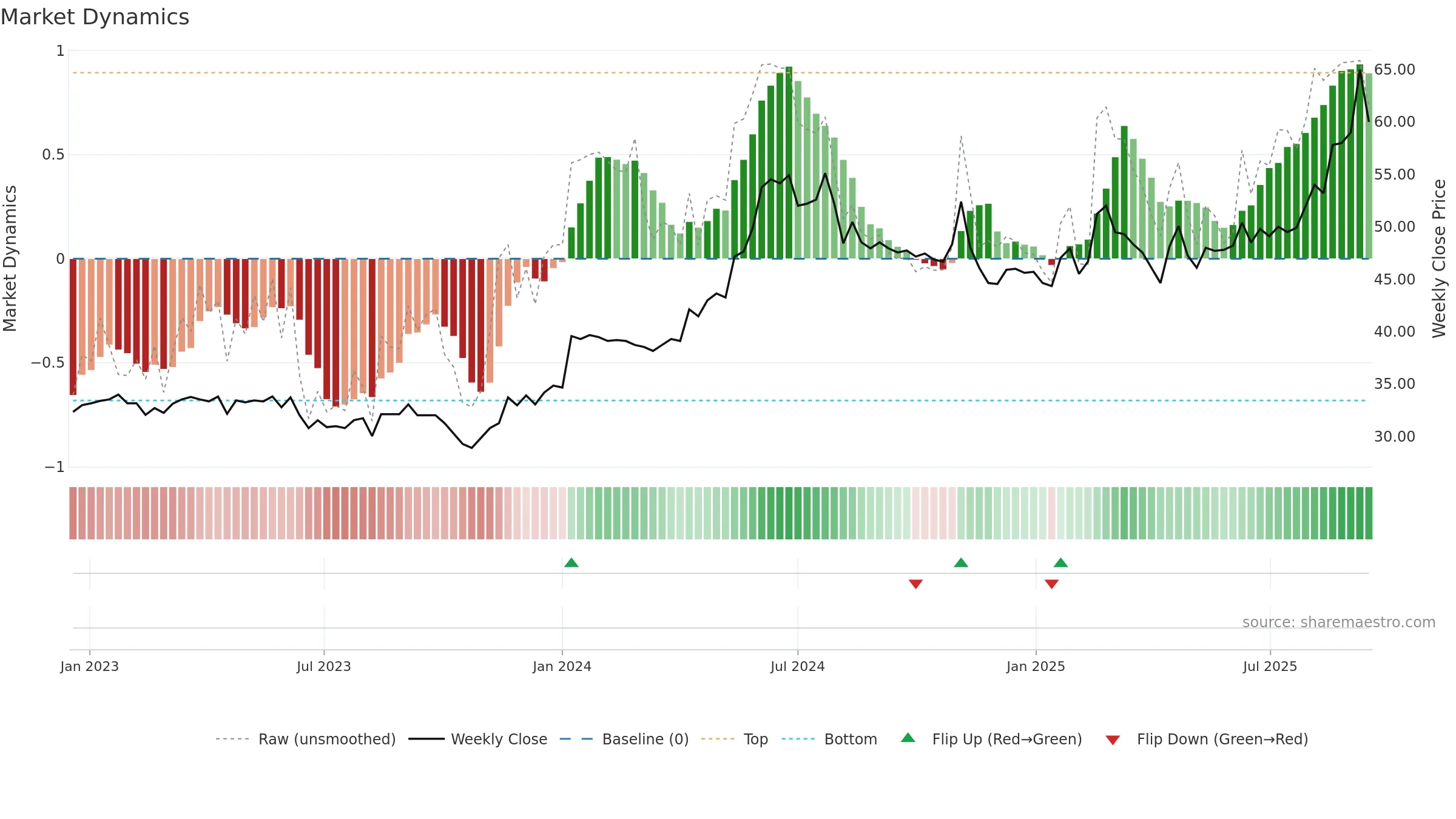Click the 40.00 price axis label
The height and width of the screenshot is (819, 1456).
point(1395,332)
